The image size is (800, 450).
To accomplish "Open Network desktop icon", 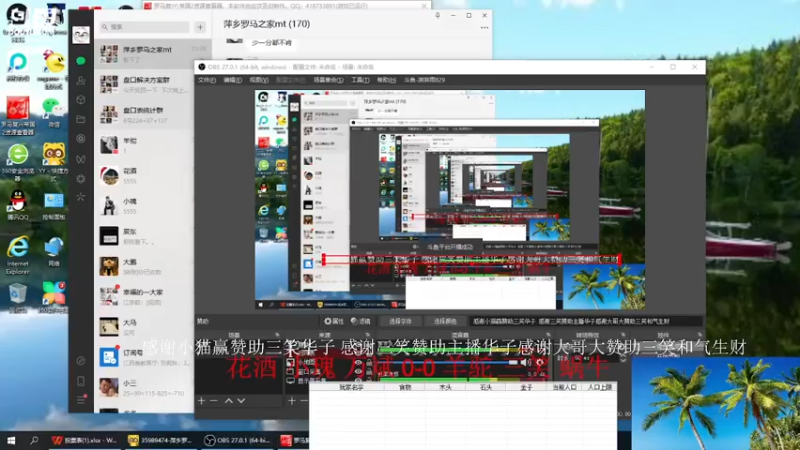I will (54, 252).
